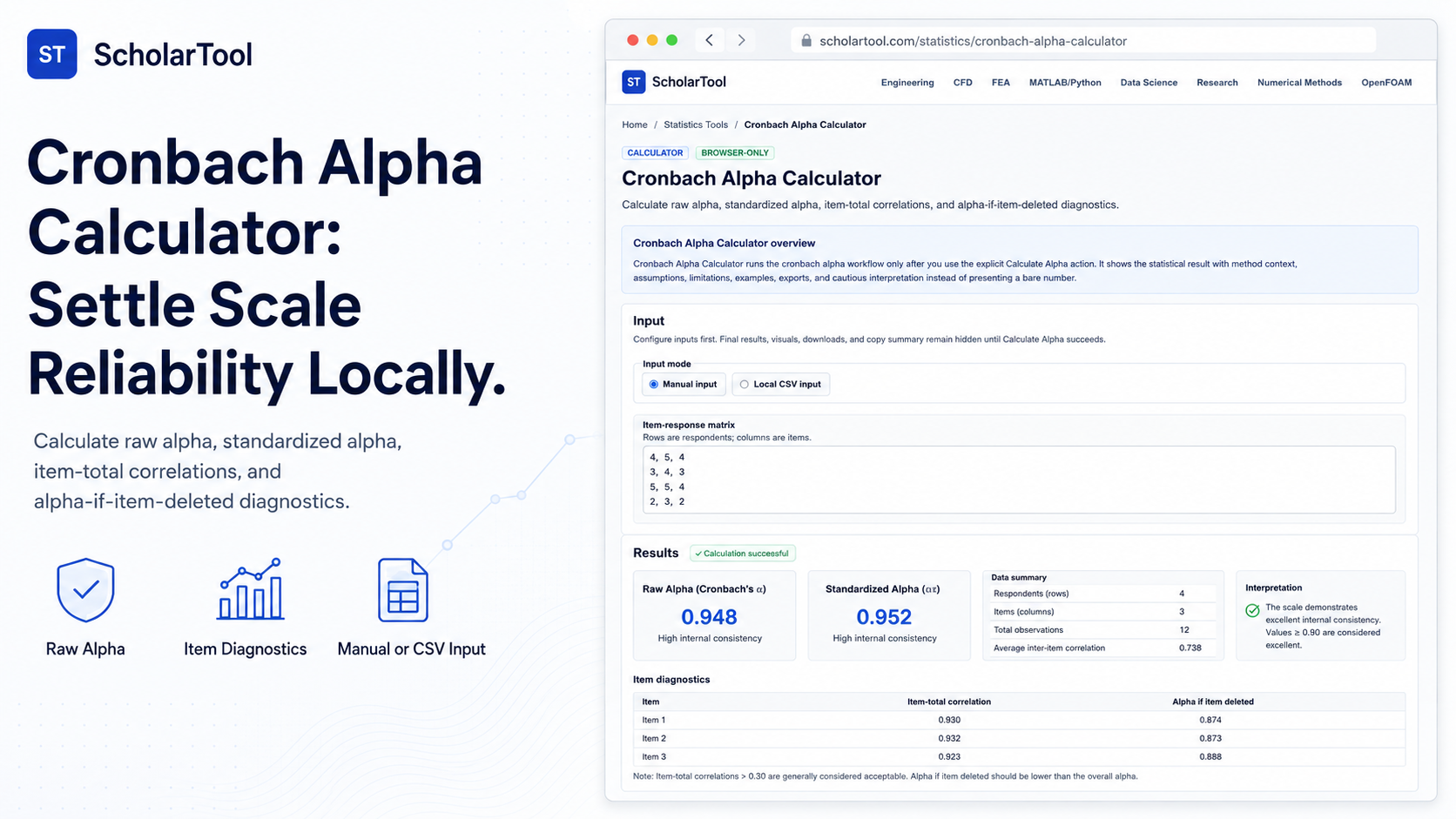Minimize the browser with the yellow button

(652, 40)
